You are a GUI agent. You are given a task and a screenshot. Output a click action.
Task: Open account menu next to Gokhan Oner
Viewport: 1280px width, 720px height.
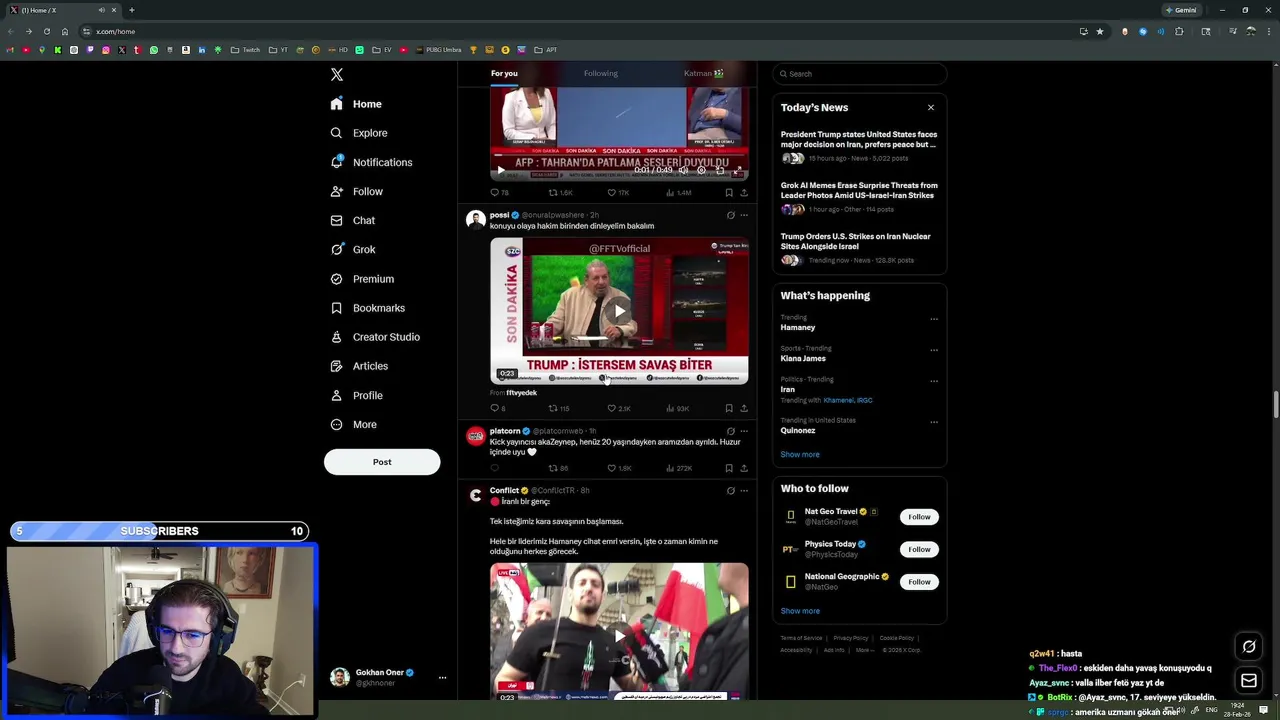[x=442, y=678]
